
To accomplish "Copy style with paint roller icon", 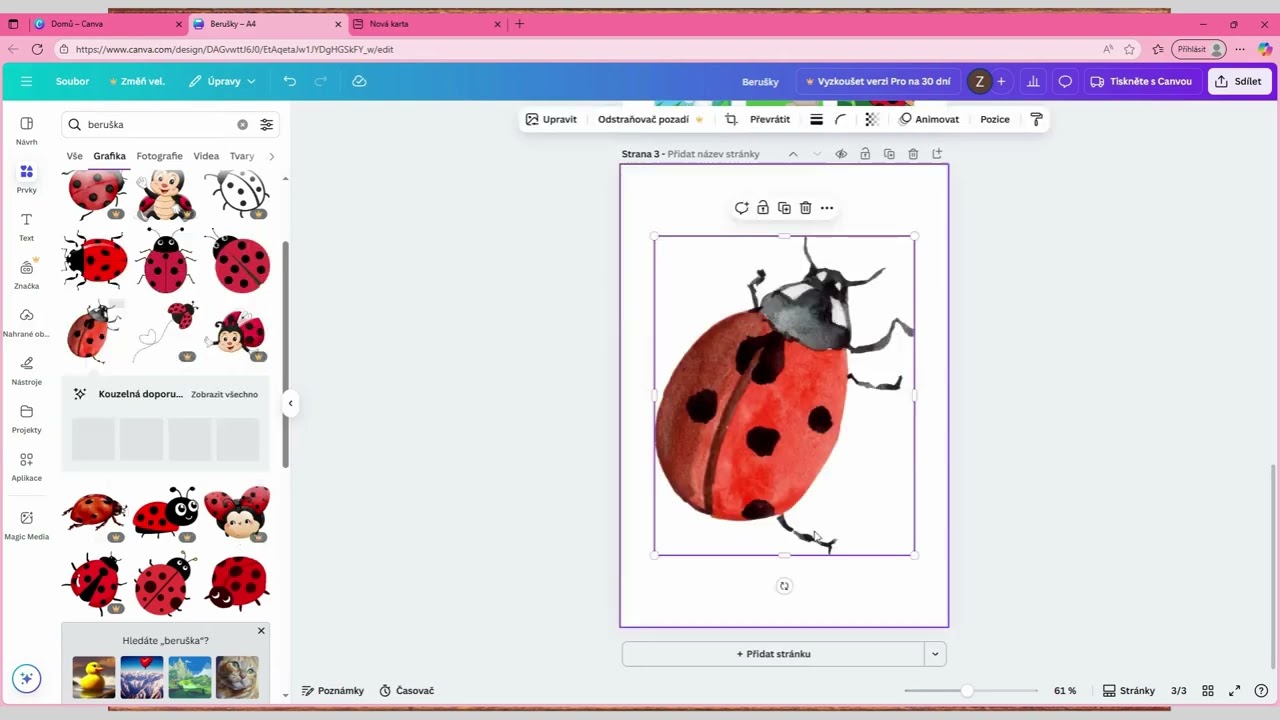I will pyautogui.click(x=1036, y=119).
